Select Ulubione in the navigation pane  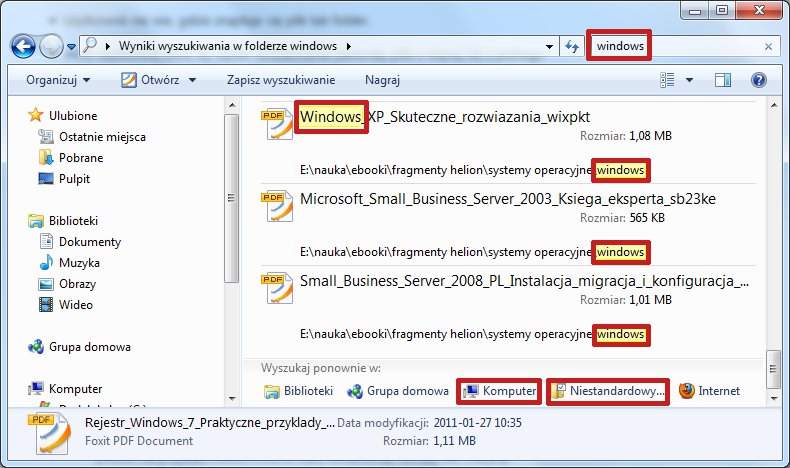click(73, 116)
